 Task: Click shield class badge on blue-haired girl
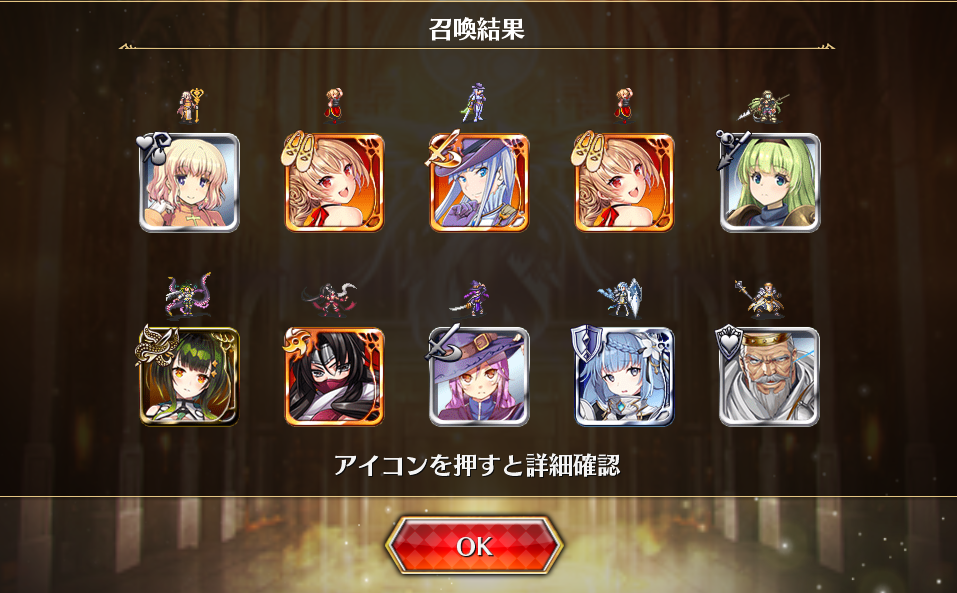[x=587, y=341]
